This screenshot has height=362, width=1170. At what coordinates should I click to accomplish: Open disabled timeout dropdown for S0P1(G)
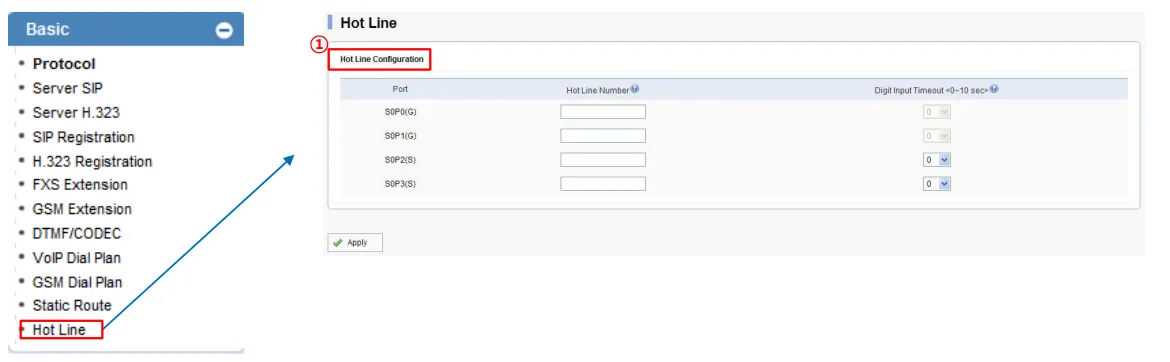[936, 136]
